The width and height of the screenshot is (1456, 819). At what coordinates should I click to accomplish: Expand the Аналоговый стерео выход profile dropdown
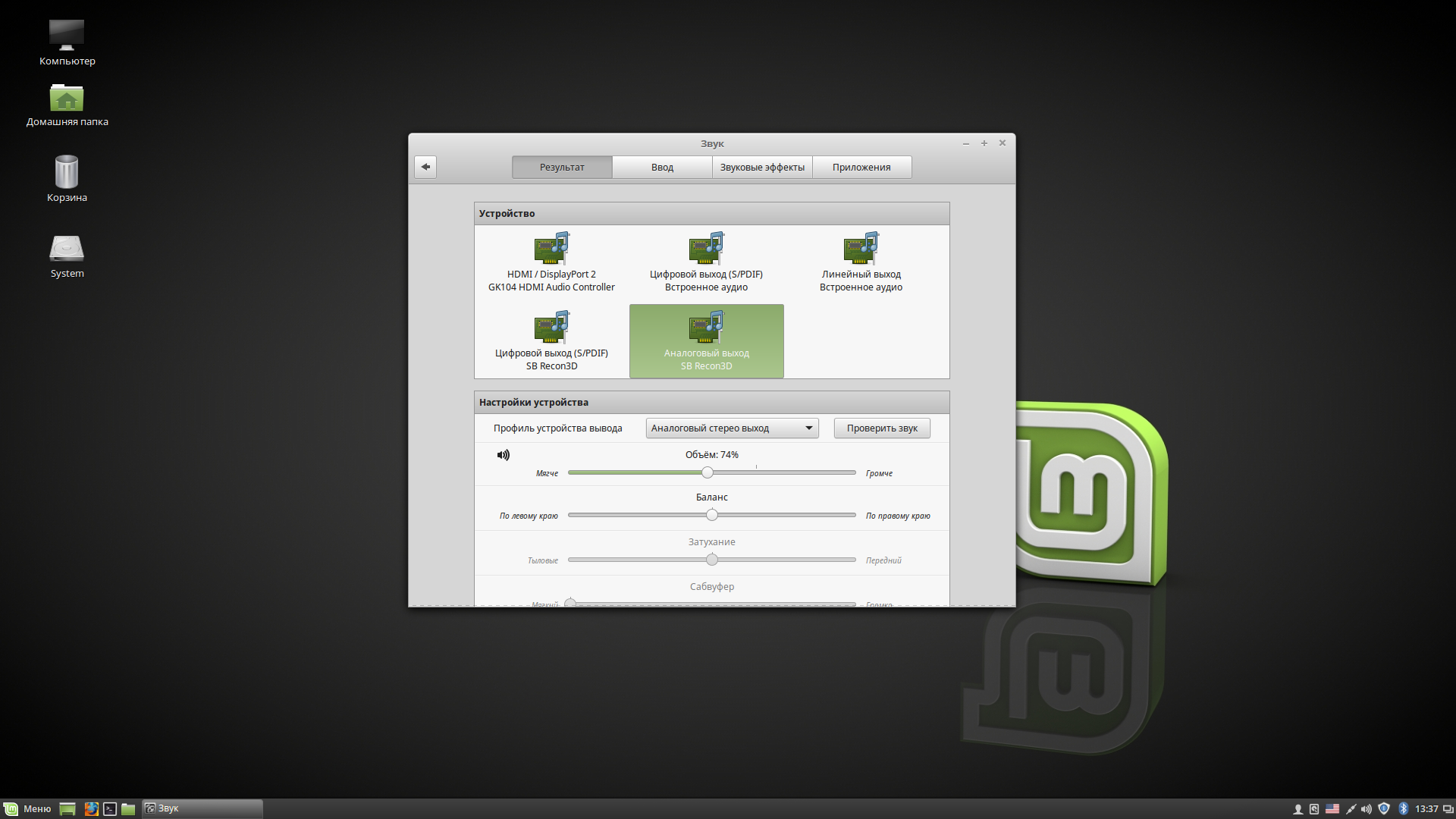tap(732, 428)
